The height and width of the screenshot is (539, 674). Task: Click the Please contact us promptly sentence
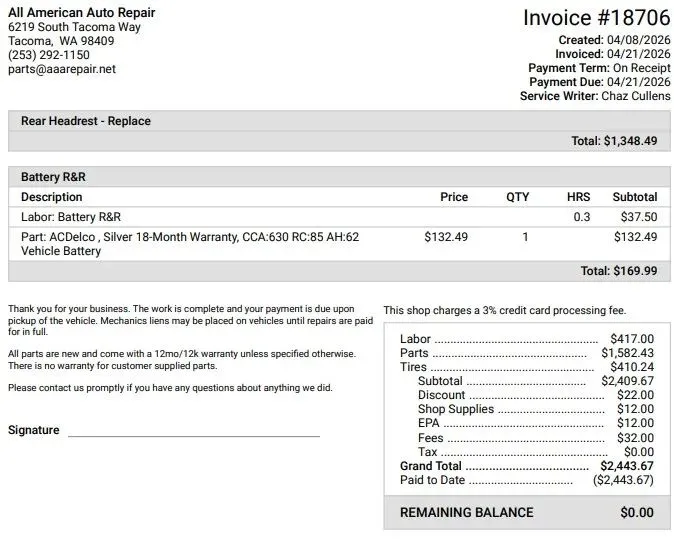point(170,388)
